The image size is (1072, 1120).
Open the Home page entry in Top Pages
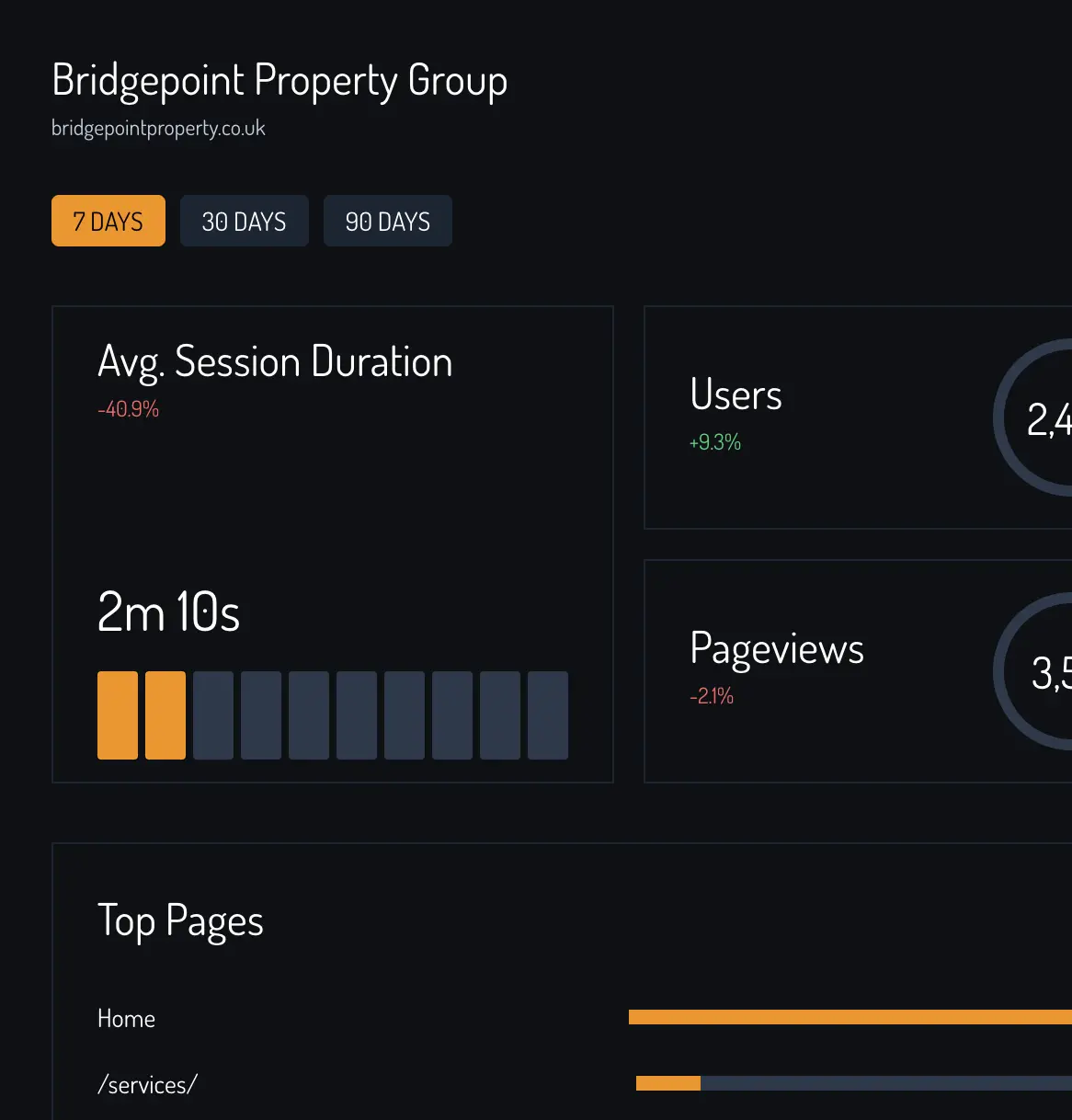click(x=126, y=1018)
